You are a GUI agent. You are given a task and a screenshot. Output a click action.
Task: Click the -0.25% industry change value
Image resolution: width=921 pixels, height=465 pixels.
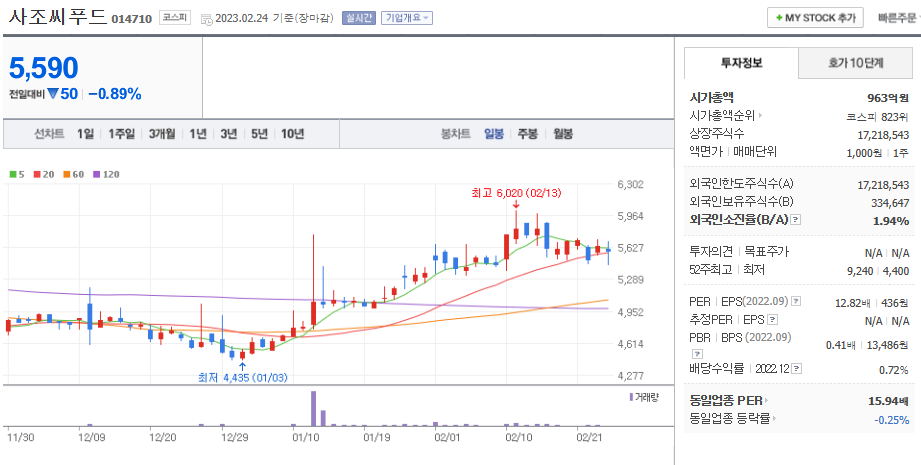pyautogui.click(x=892, y=420)
